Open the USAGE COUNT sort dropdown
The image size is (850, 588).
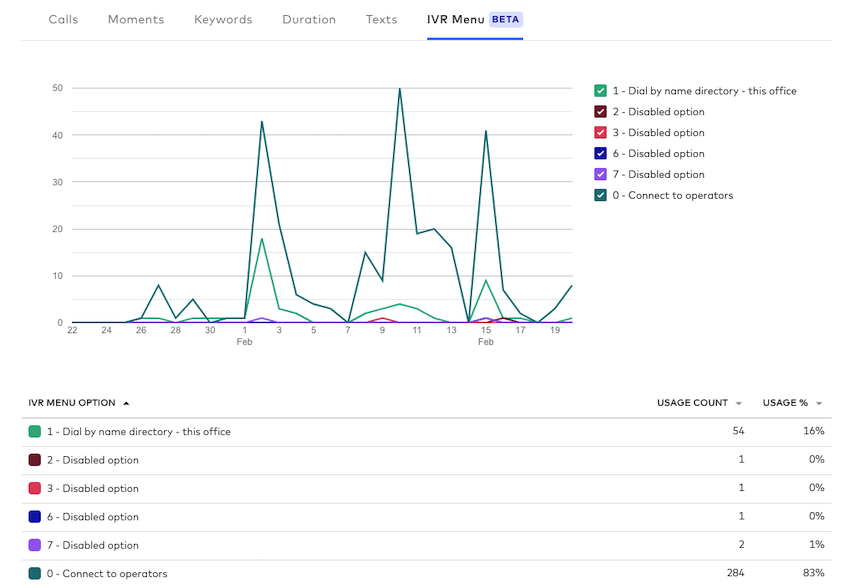[740, 403]
